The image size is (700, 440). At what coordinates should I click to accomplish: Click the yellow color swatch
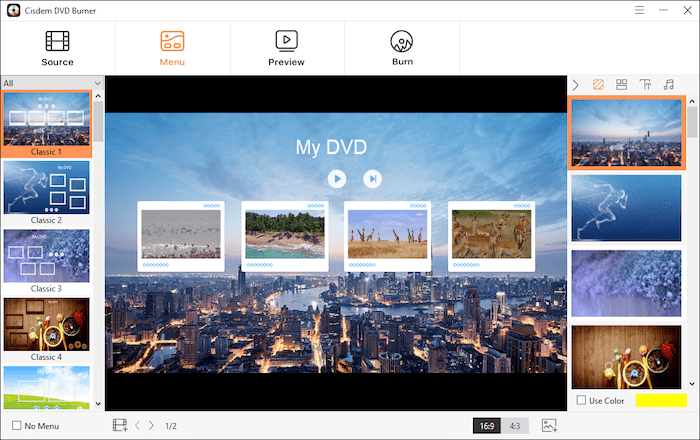[661, 400]
